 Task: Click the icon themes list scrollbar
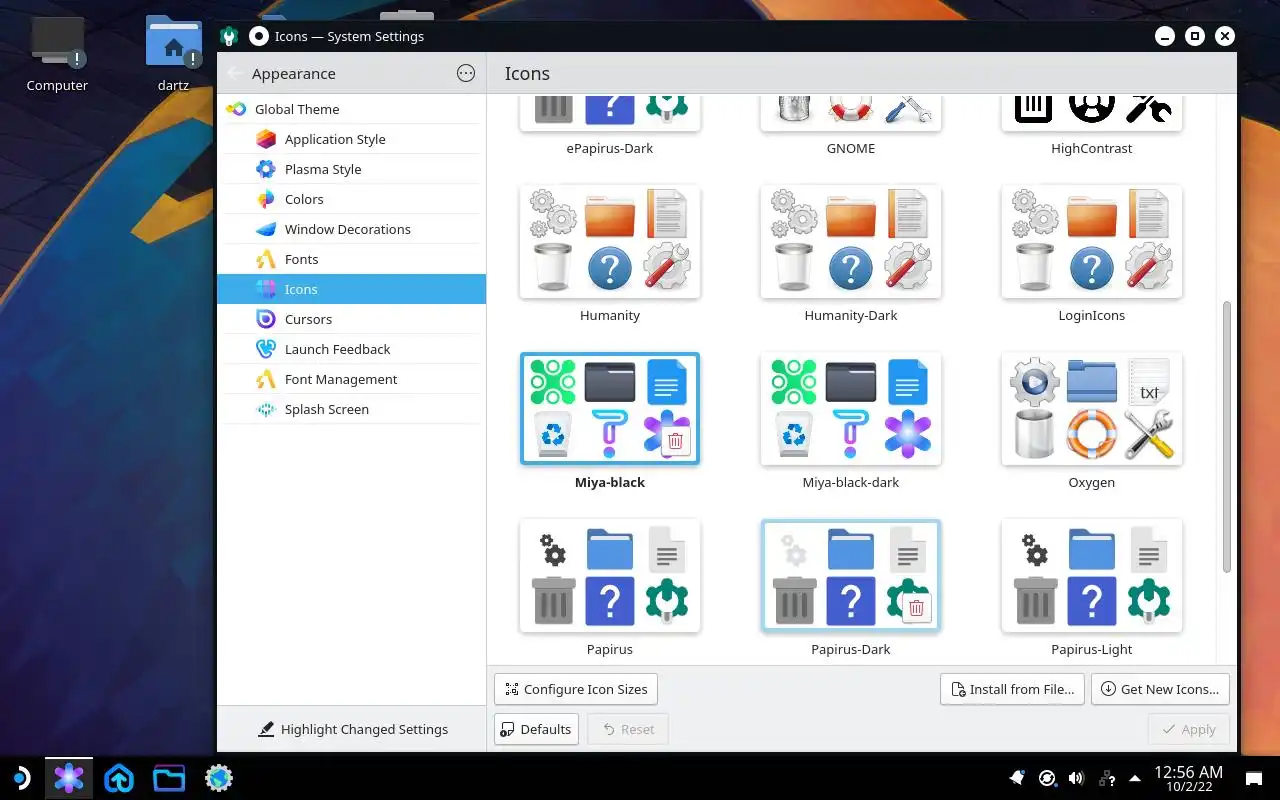pos(1227,438)
